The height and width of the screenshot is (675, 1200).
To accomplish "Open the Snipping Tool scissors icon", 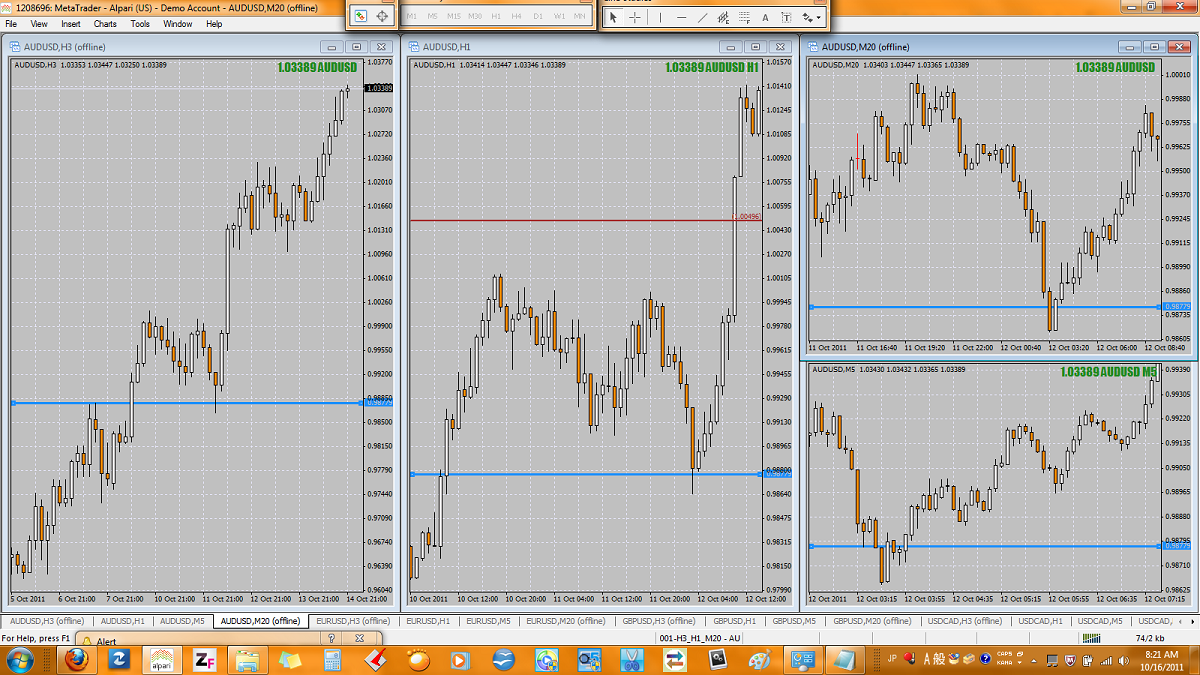I will [x=632, y=659].
